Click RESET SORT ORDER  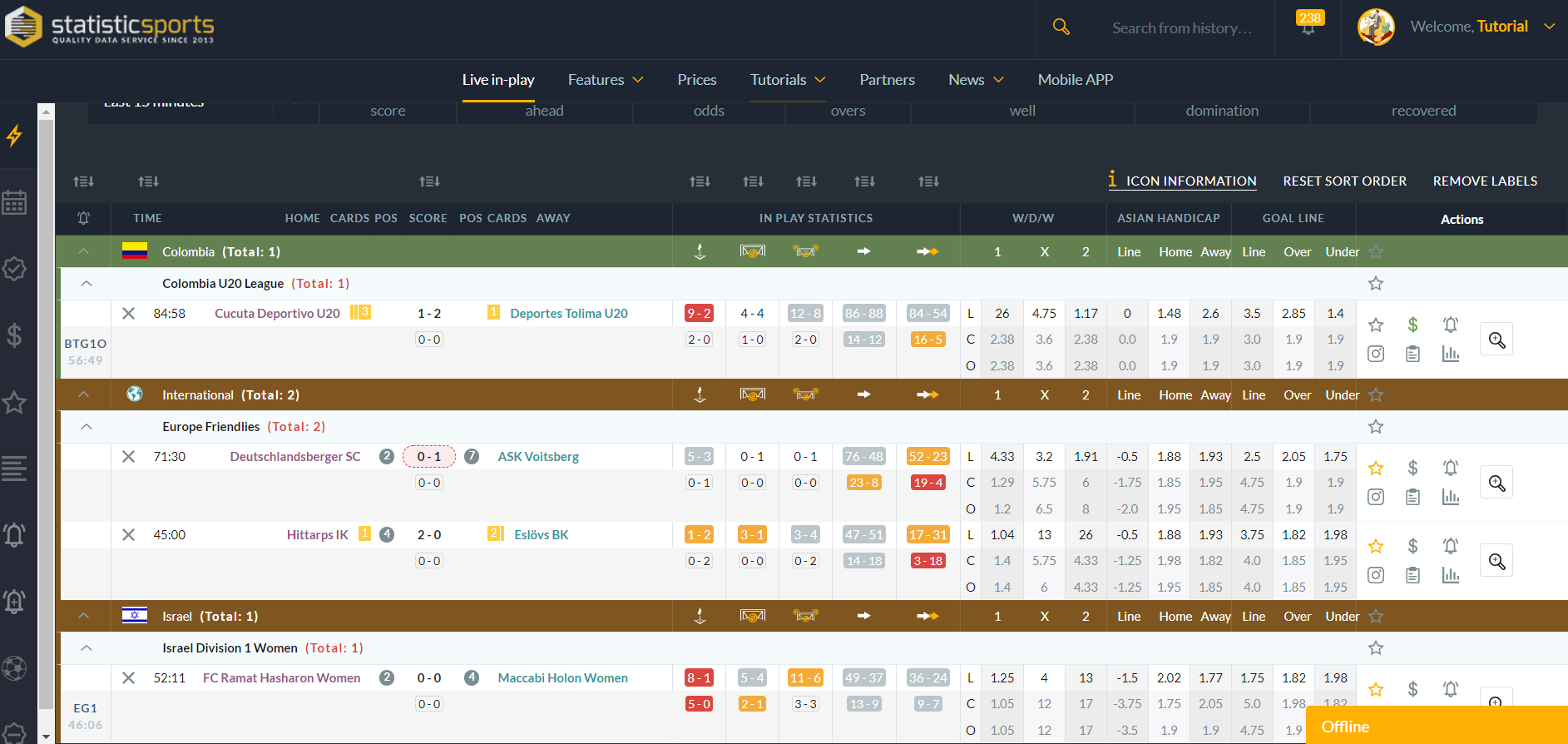[x=1344, y=181]
